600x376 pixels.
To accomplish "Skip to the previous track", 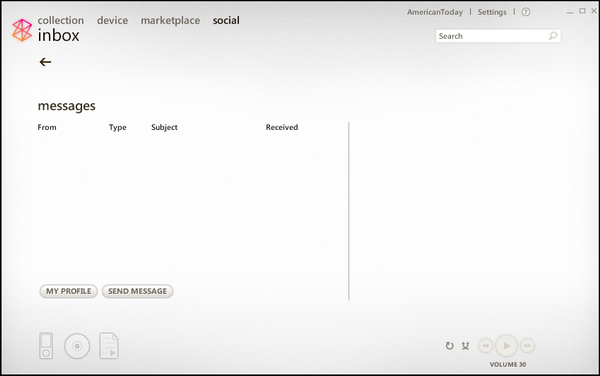I will click(x=486, y=346).
